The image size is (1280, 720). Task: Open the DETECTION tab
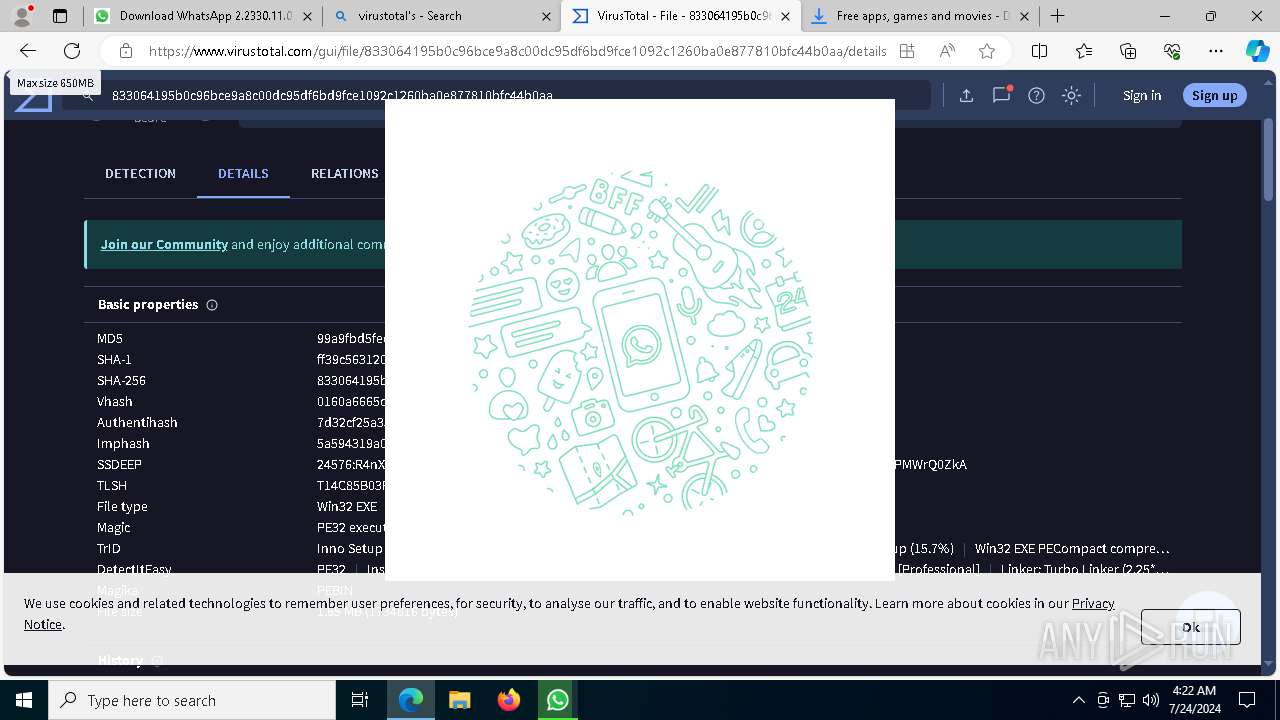[x=140, y=173]
